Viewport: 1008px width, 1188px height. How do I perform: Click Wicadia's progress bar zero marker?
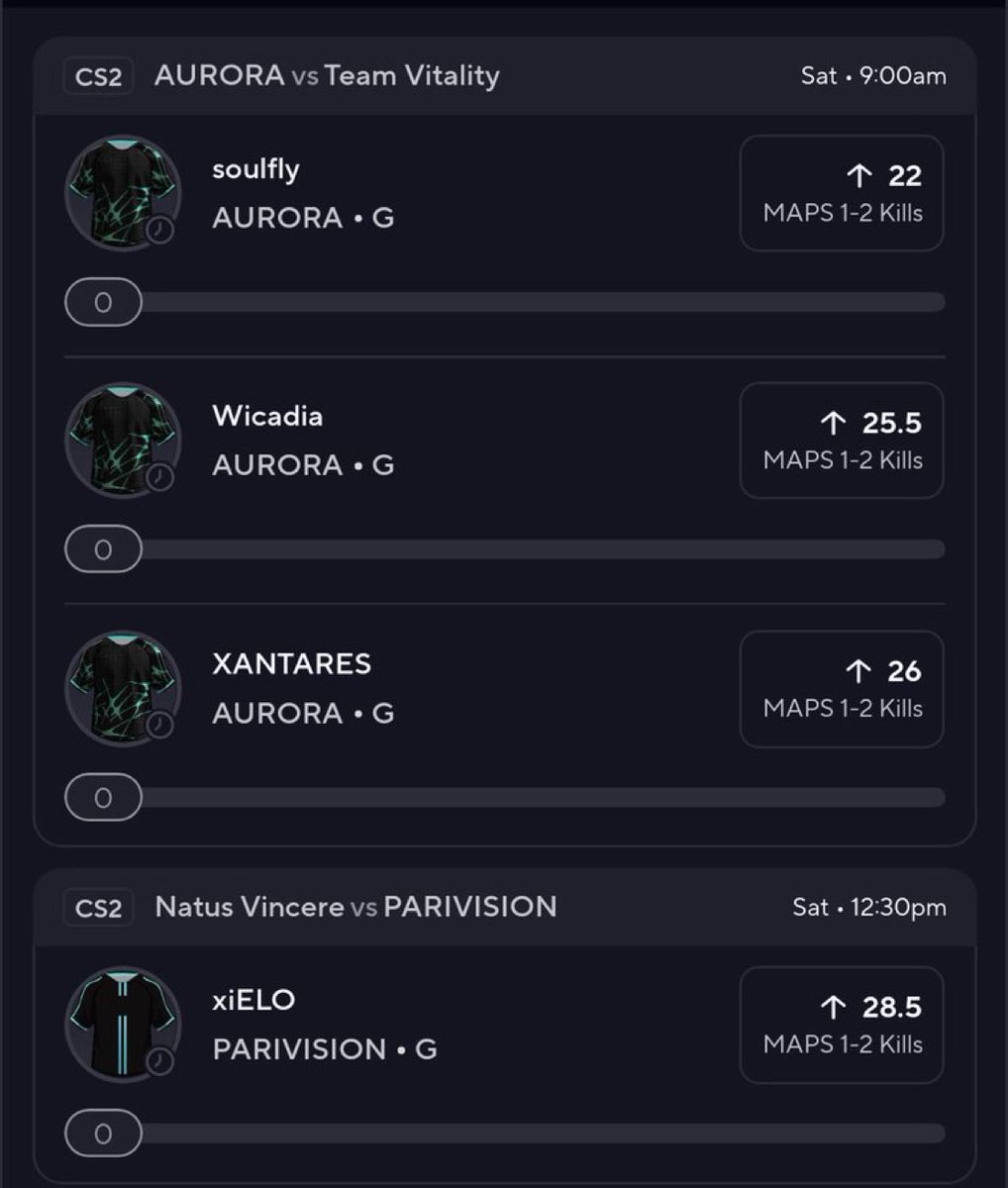(x=103, y=550)
